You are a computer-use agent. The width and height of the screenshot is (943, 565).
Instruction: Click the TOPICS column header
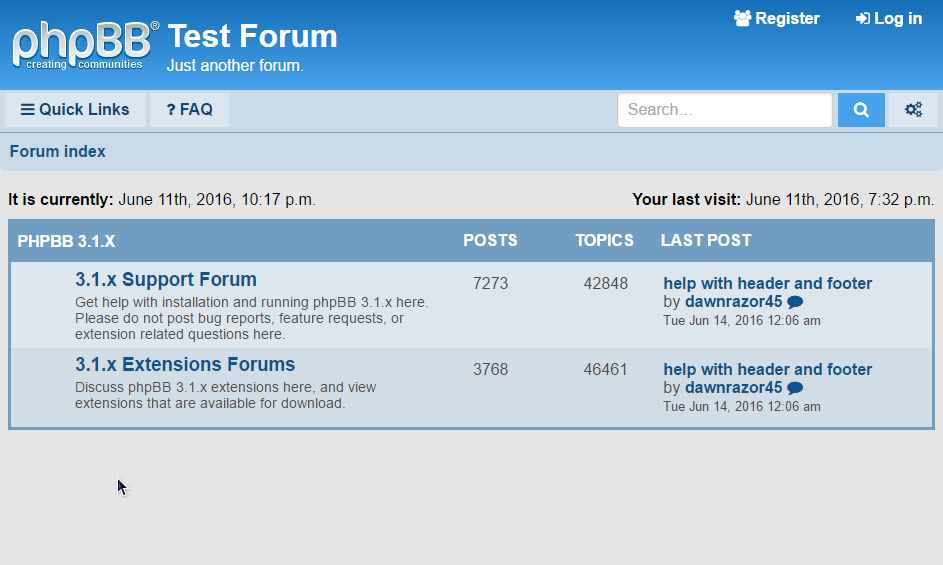[x=604, y=241]
